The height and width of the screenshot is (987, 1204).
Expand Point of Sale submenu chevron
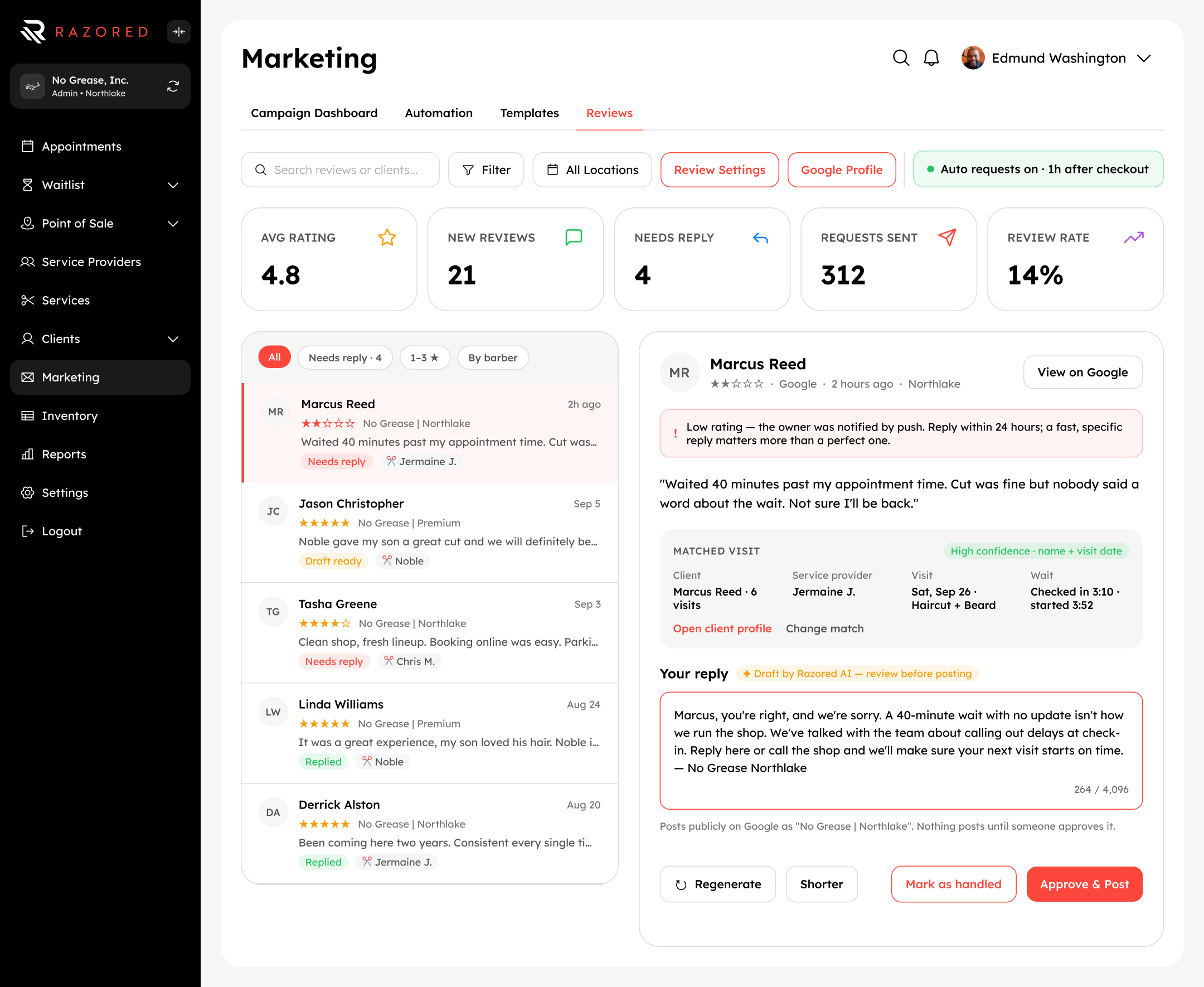coord(173,224)
